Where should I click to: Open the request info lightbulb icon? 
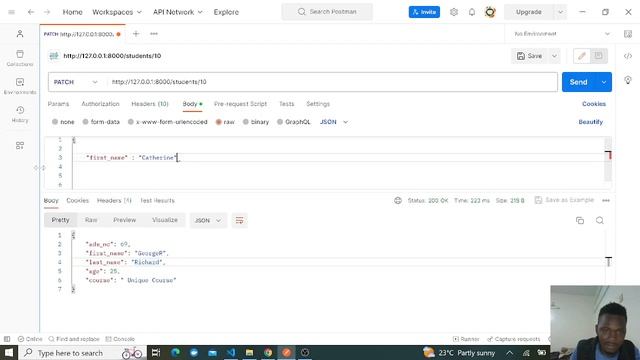tap(628, 80)
